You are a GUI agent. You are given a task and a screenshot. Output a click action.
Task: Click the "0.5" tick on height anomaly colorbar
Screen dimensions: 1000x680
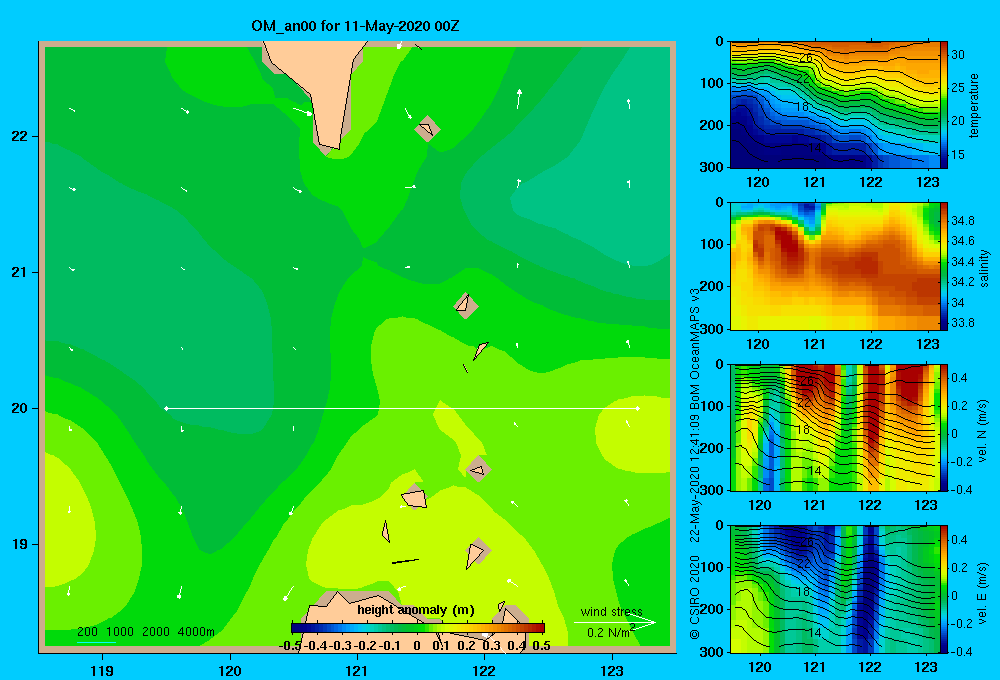pos(541,646)
